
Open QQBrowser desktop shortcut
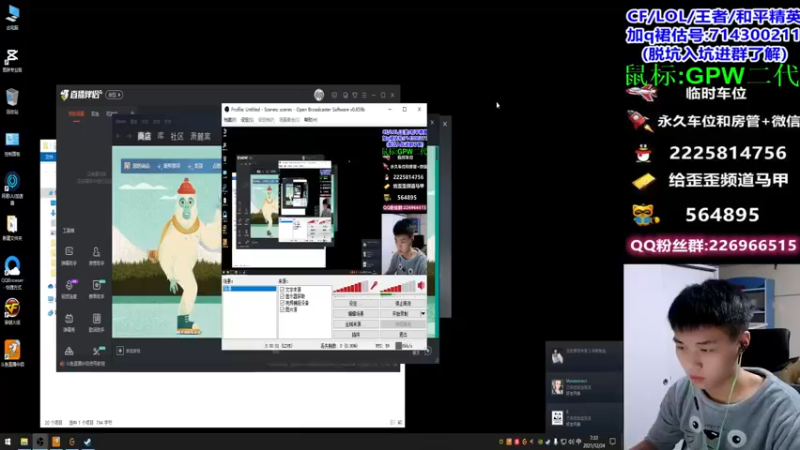(12, 273)
